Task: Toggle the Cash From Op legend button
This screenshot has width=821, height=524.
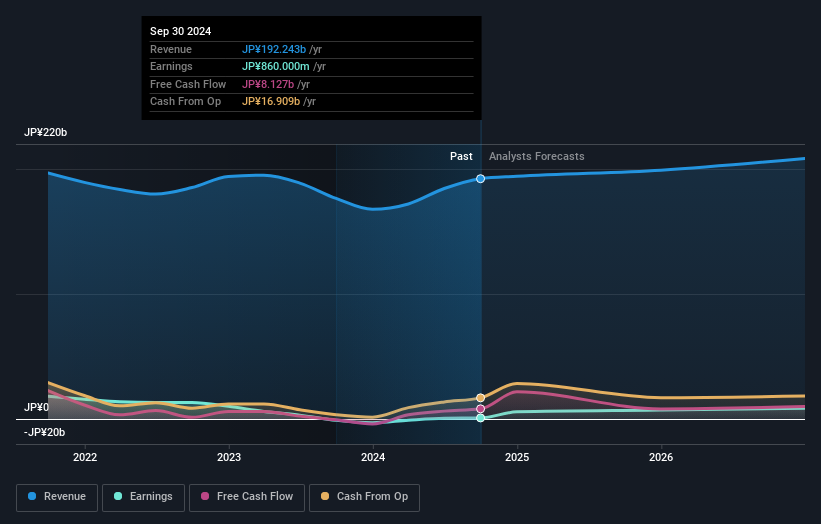Action: click(364, 497)
